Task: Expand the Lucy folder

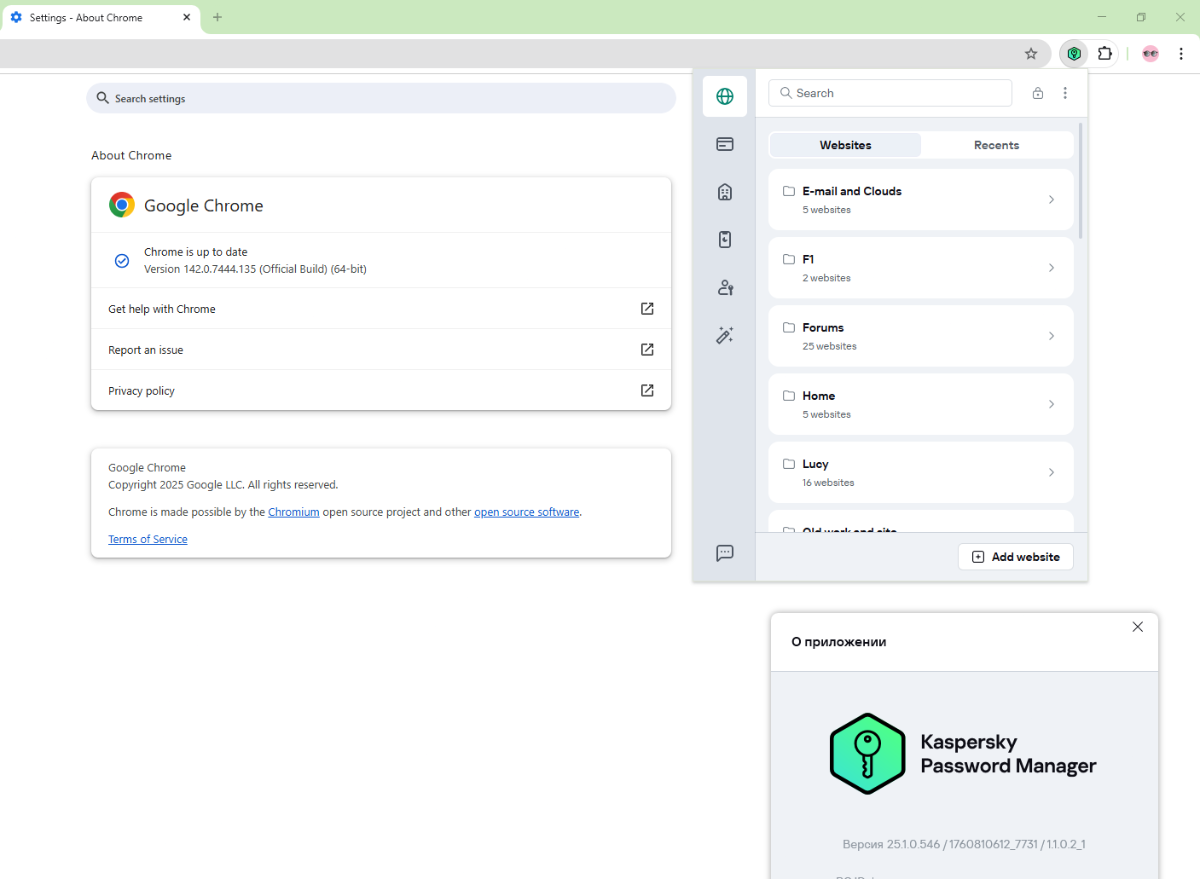Action: [x=920, y=472]
